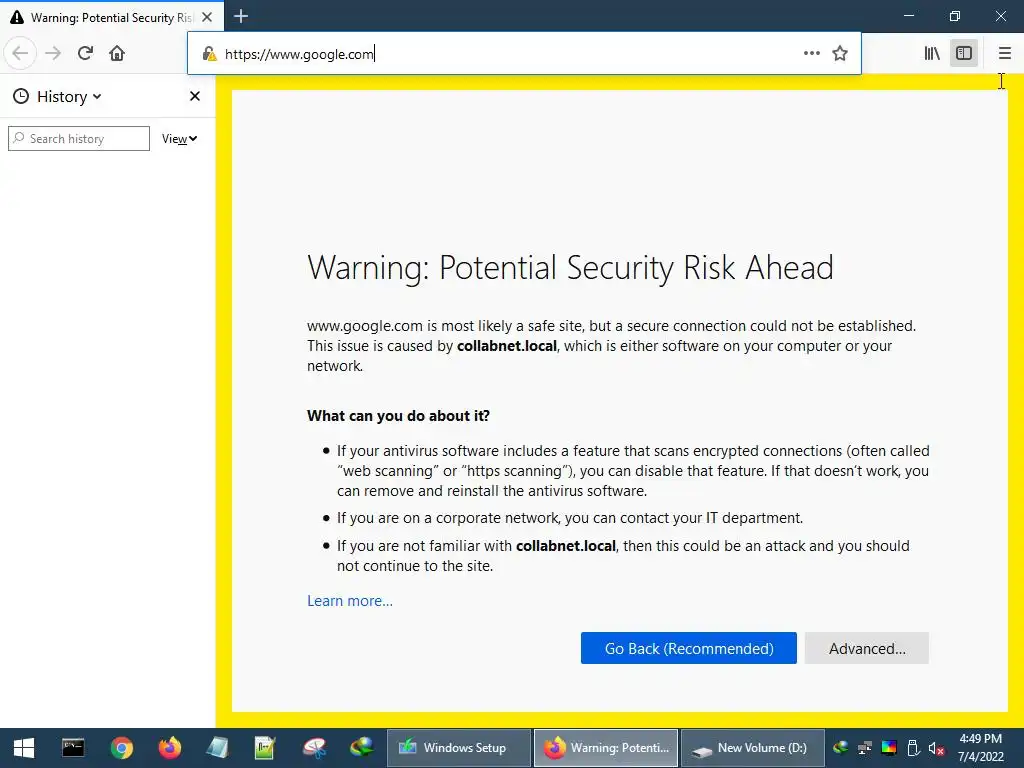Open the green notepad app in taskbar
The width and height of the screenshot is (1024, 768).
pos(265,748)
